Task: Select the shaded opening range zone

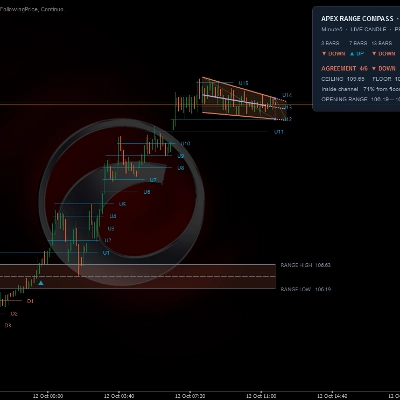Action: pyautogui.click(x=138, y=276)
